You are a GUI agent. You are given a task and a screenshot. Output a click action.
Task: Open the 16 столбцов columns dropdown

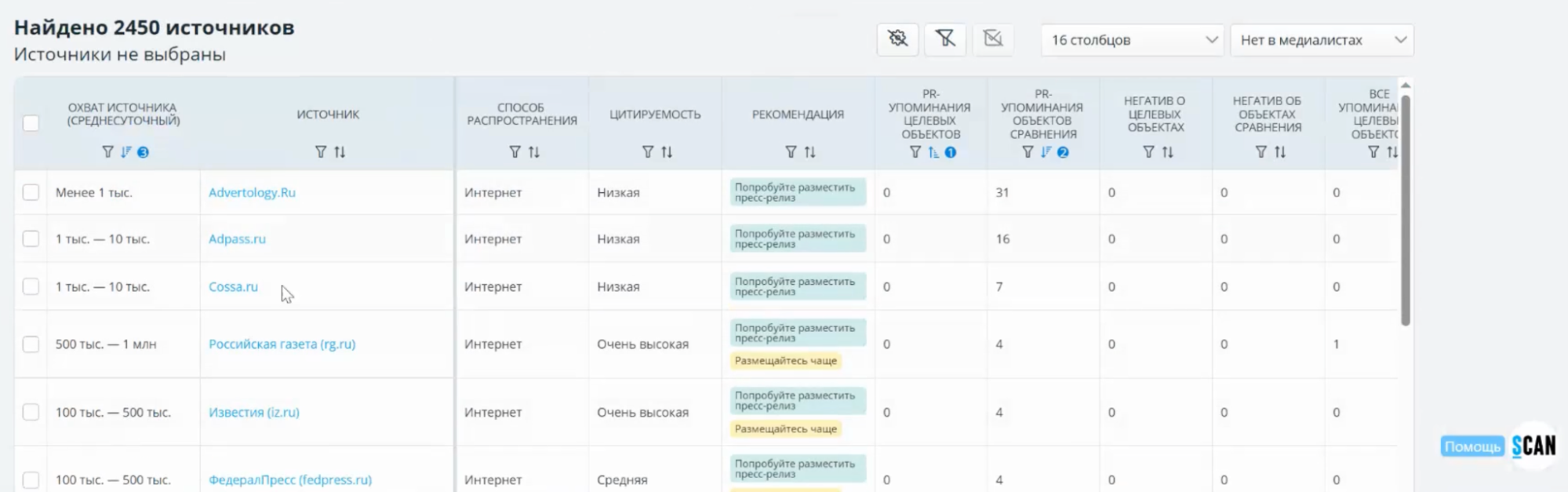pyautogui.click(x=1133, y=40)
